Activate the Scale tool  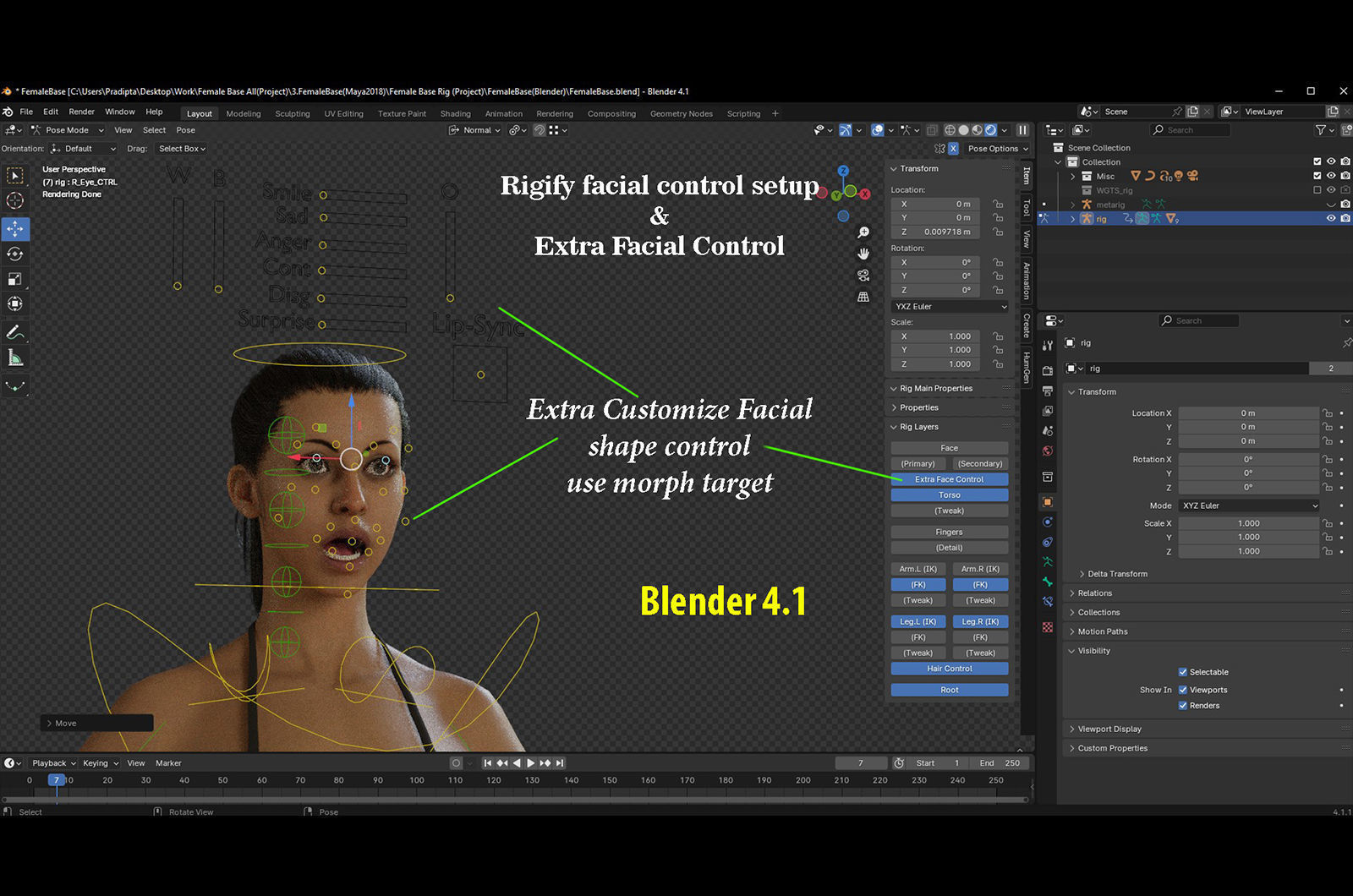click(x=15, y=279)
